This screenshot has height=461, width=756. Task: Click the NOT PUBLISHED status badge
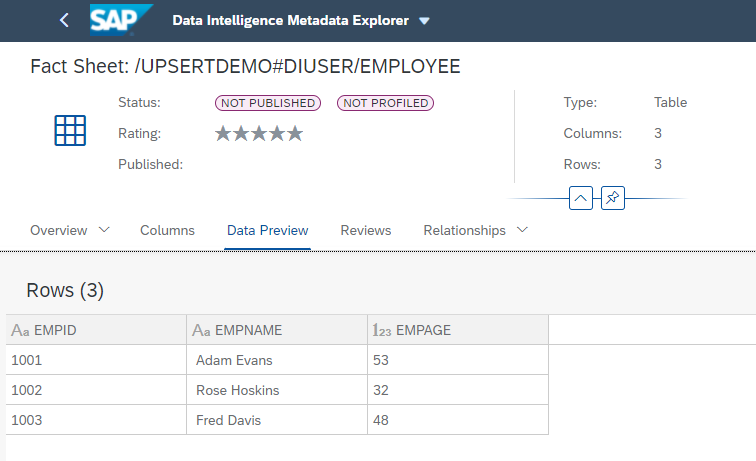coord(267,103)
